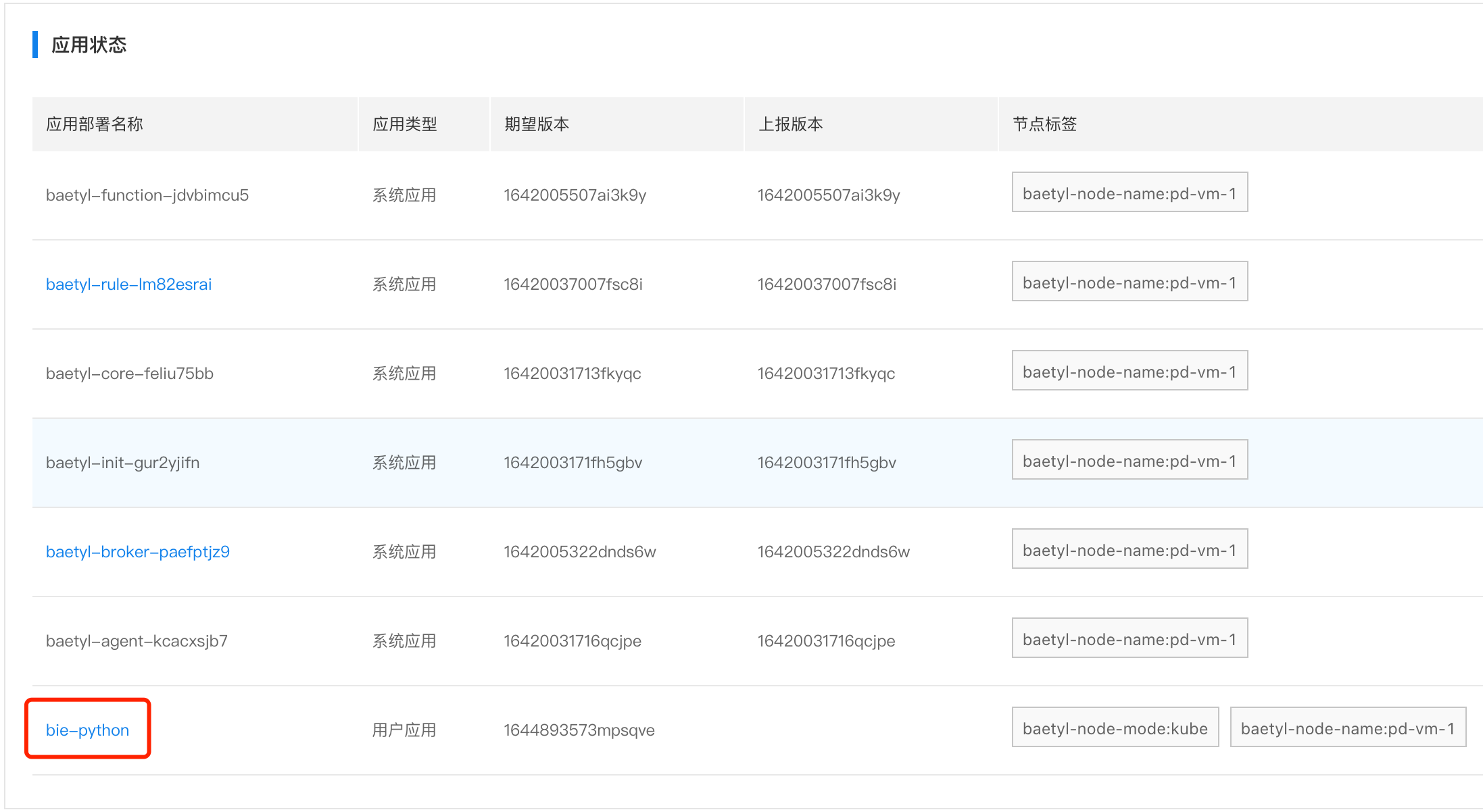The height and width of the screenshot is (812, 1483).
Task: Click node tag in baetyl-broker-paefptjz9 row
Action: pos(1129,549)
